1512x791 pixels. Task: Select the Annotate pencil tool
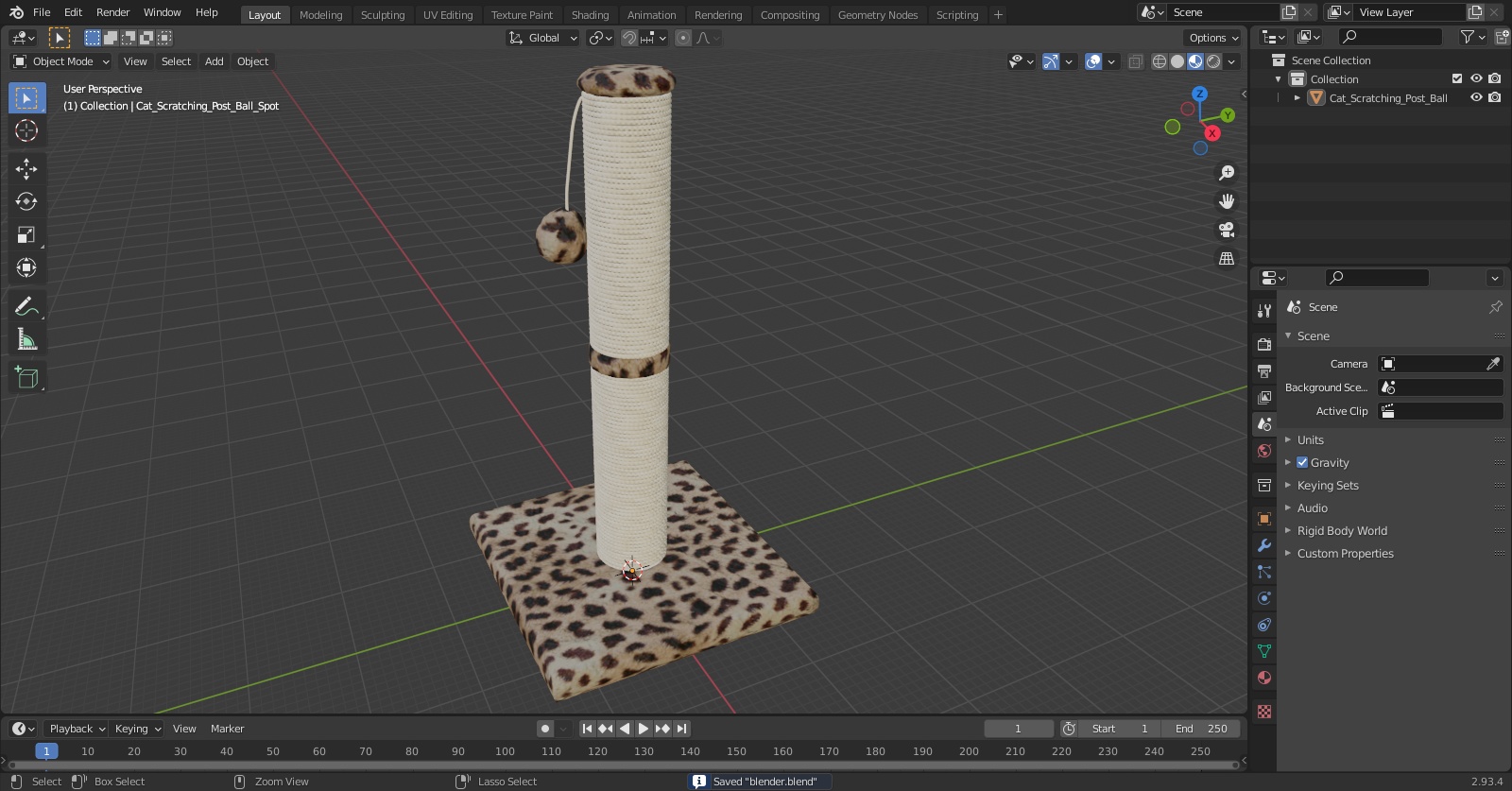(x=26, y=306)
